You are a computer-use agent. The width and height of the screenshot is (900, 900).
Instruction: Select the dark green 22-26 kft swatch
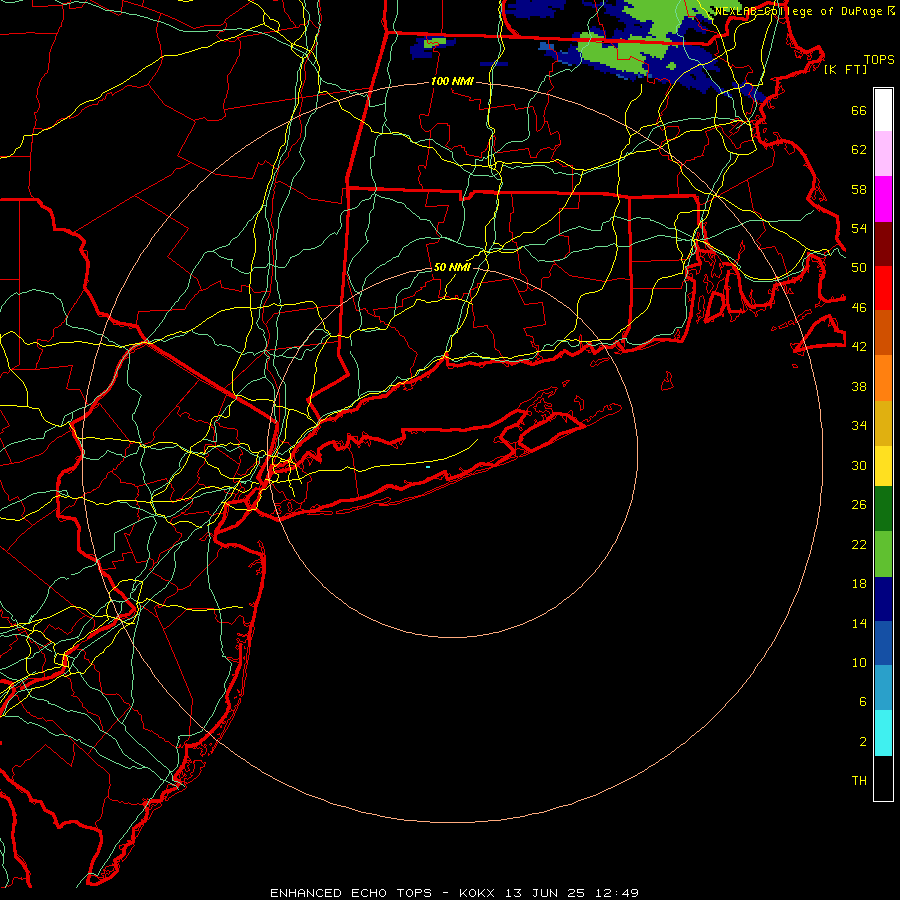click(883, 509)
